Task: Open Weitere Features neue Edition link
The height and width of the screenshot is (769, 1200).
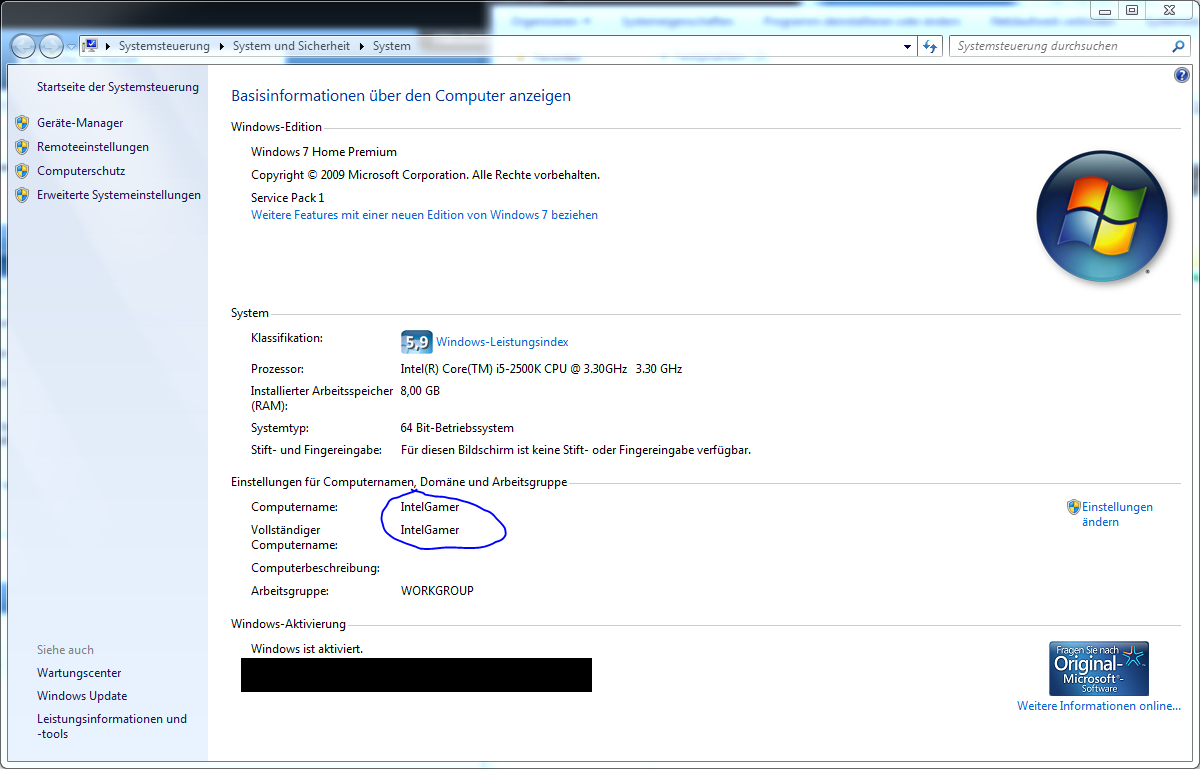Action: click(424, 215)
